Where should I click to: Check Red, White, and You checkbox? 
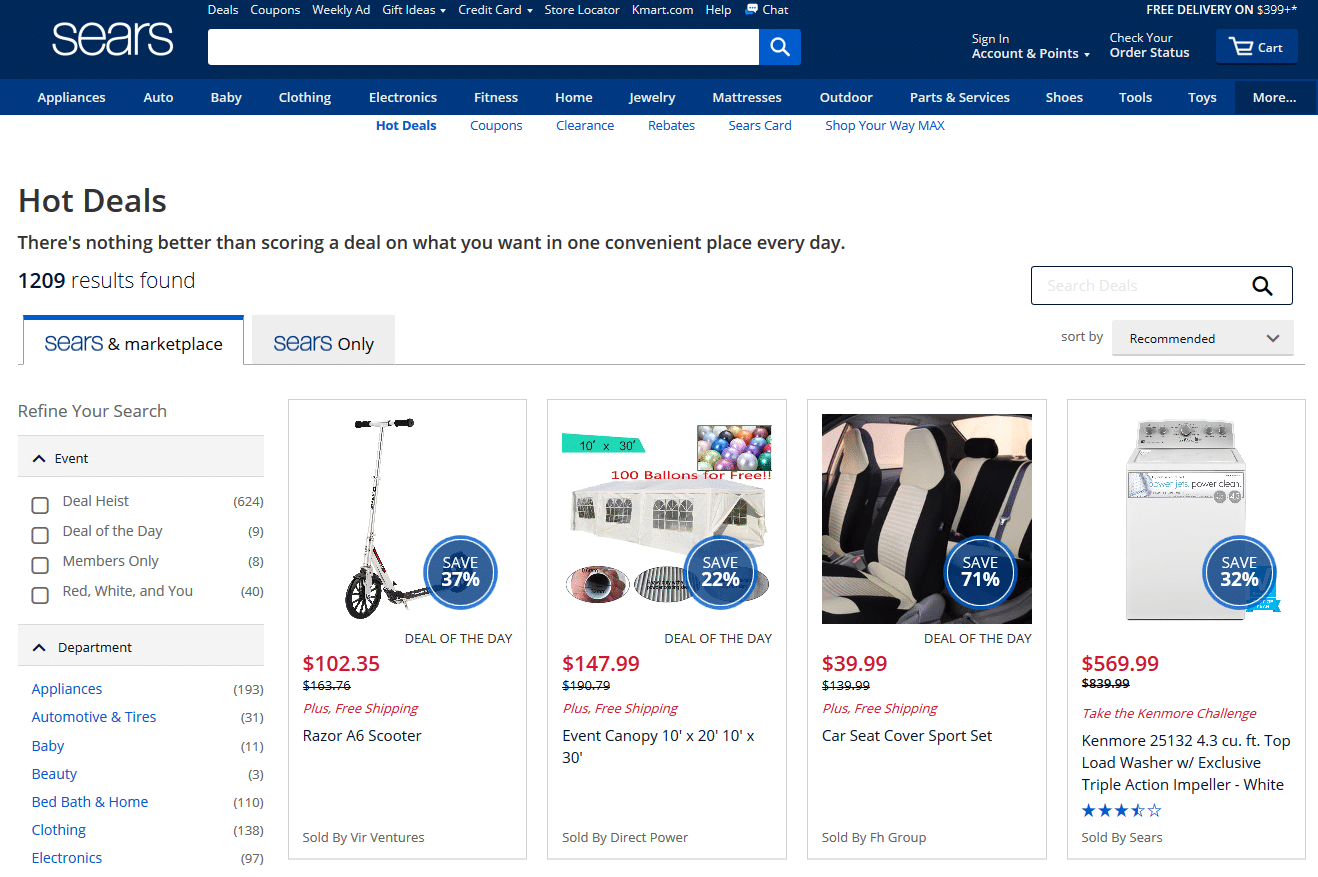click(40, 595)
